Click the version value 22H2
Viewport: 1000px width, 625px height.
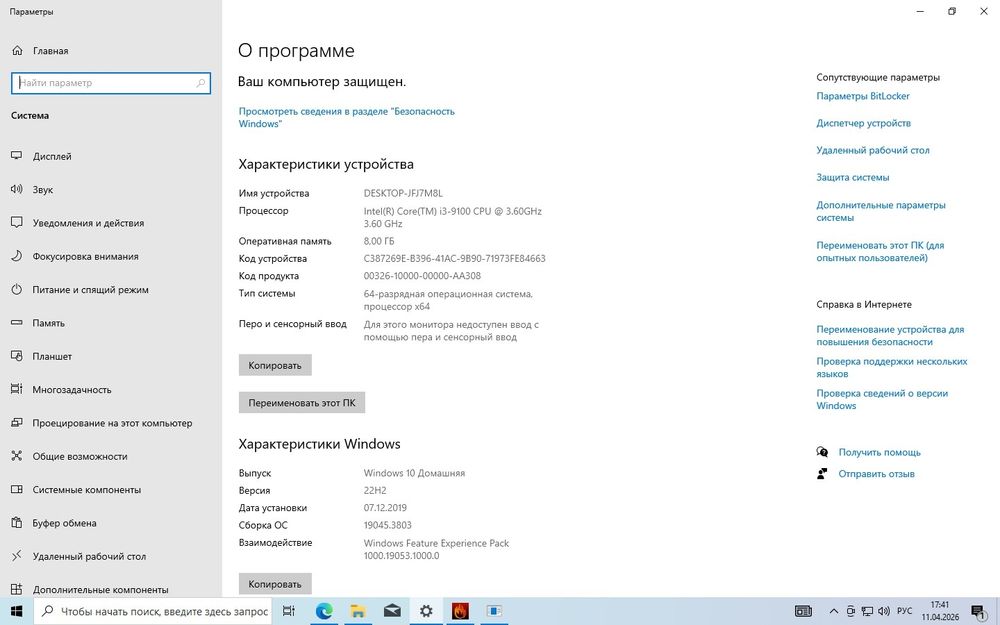point(375,490)
